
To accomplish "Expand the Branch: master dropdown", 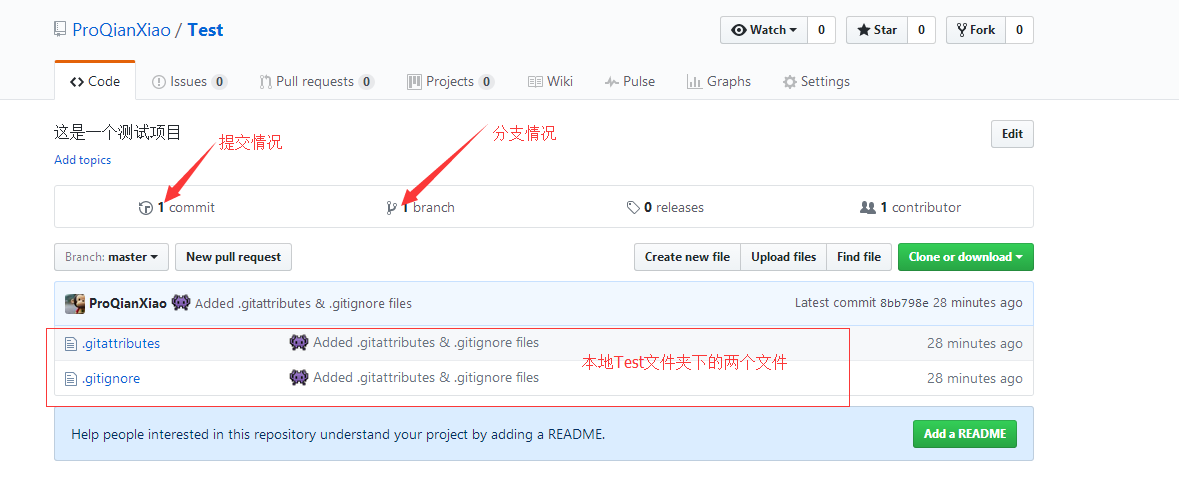I will [111, 257].
